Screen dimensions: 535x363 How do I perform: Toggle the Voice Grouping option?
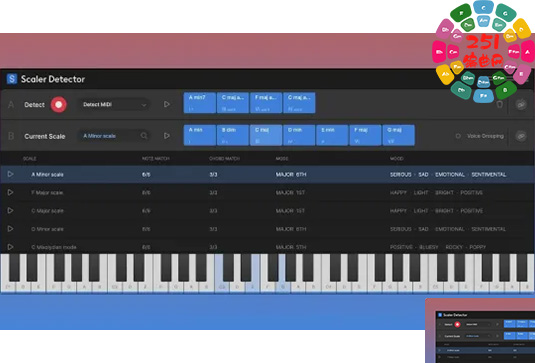tap(458, 136)
